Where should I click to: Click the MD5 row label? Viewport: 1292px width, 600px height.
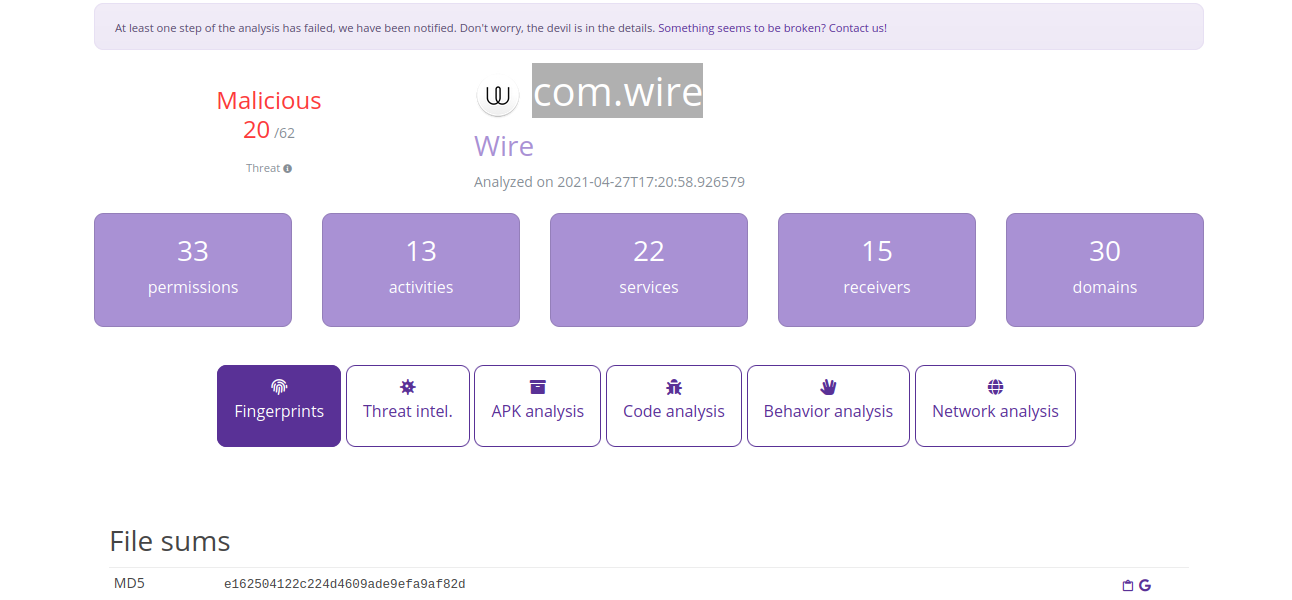point(129,584)
